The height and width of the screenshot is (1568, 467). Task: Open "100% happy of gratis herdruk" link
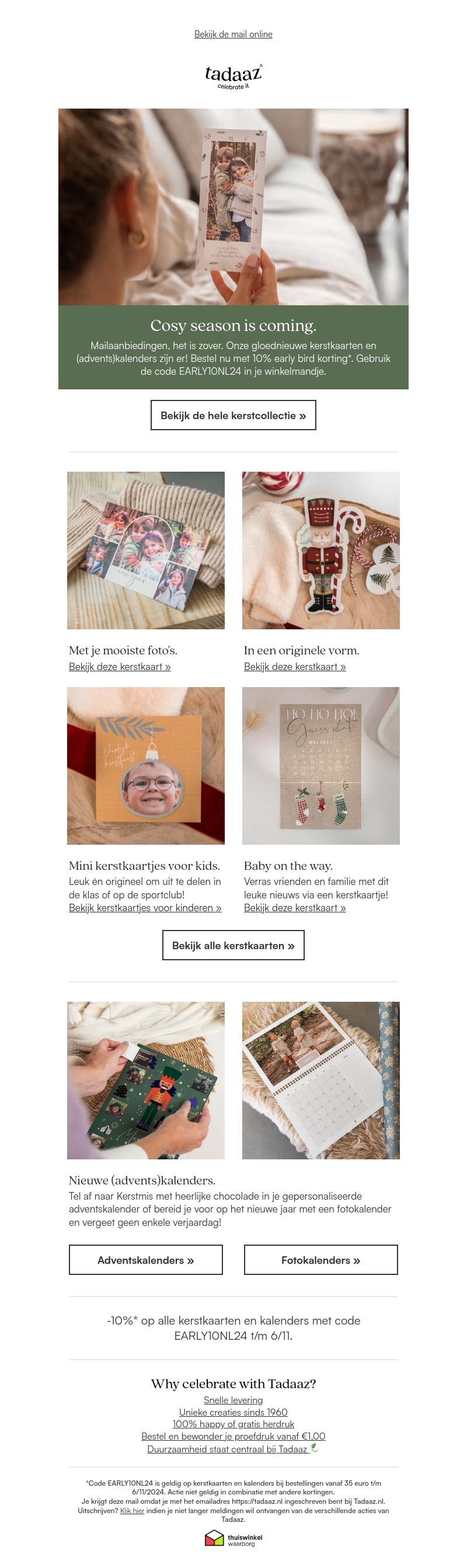click(233, 1424)
